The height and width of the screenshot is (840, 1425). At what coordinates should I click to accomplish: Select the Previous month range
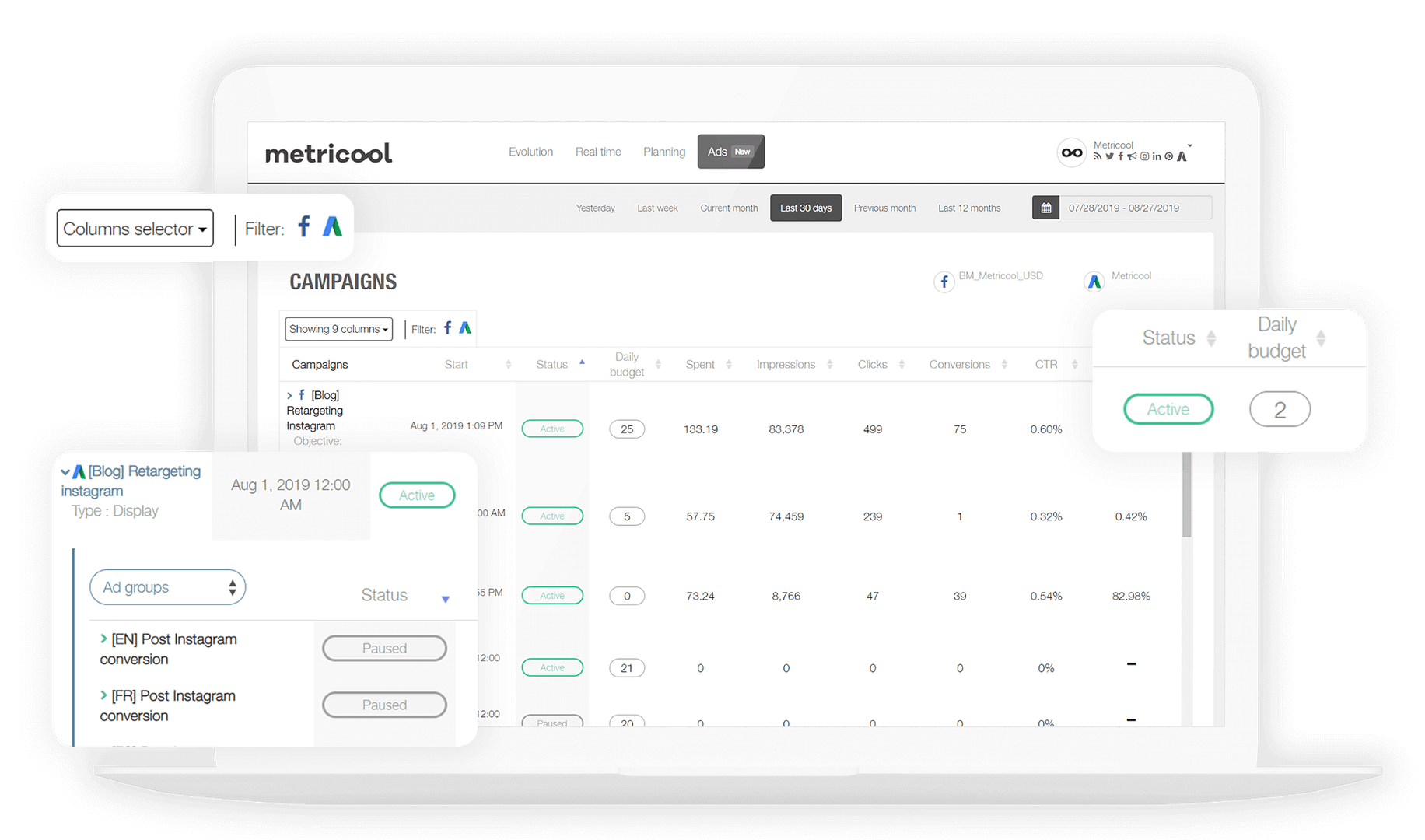point(884,208)
